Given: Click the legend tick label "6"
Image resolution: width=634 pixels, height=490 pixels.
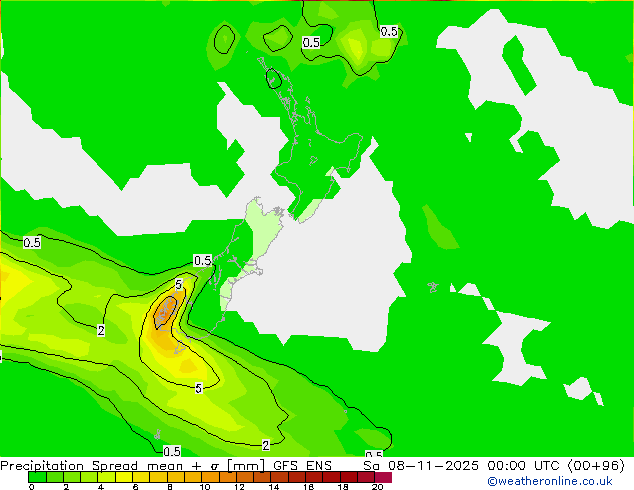Looking at the screenshot, I should click(x=135, y=487).
